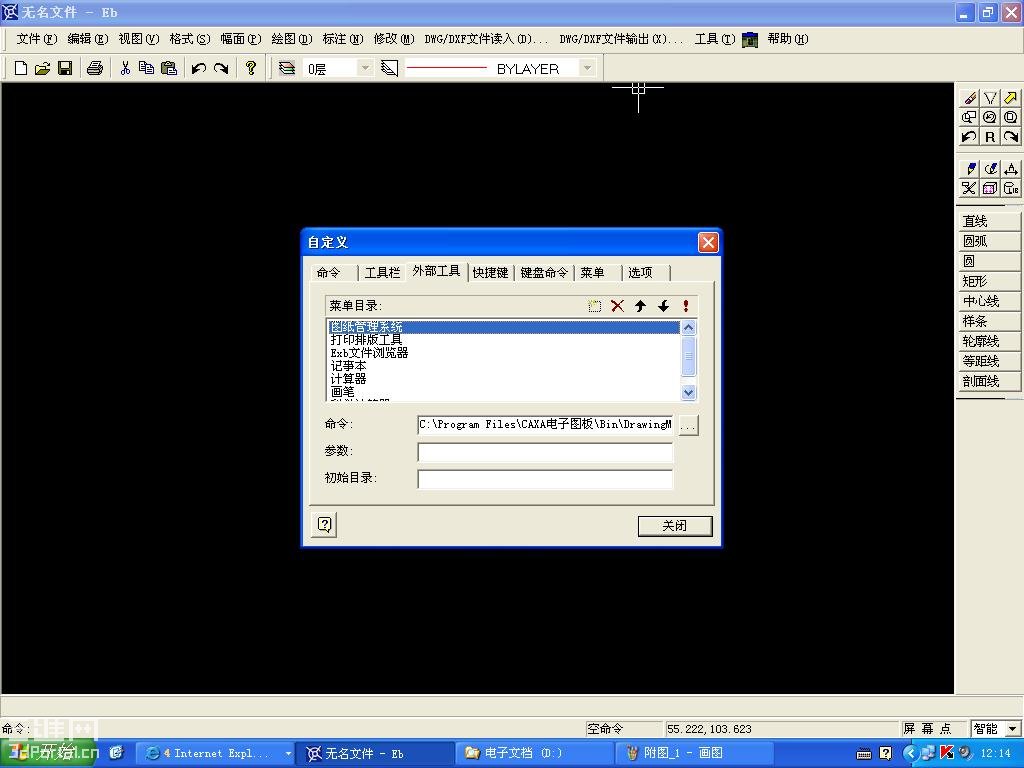Click the 等距线 button
1024x768 pixels.
(989, 361)
